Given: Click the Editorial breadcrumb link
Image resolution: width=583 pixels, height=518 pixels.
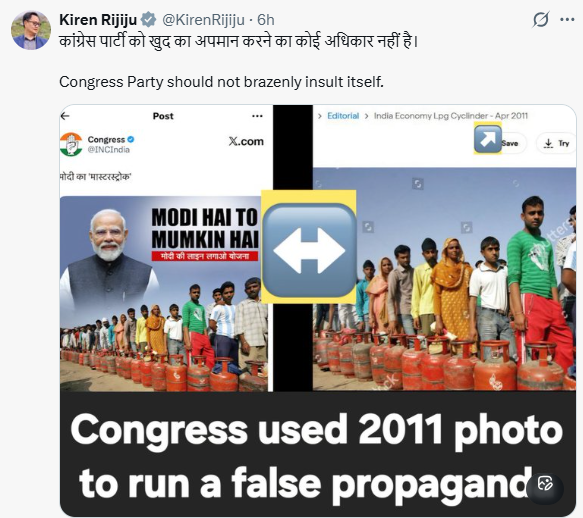Looking at the screenshot, I should click(343, 116).
